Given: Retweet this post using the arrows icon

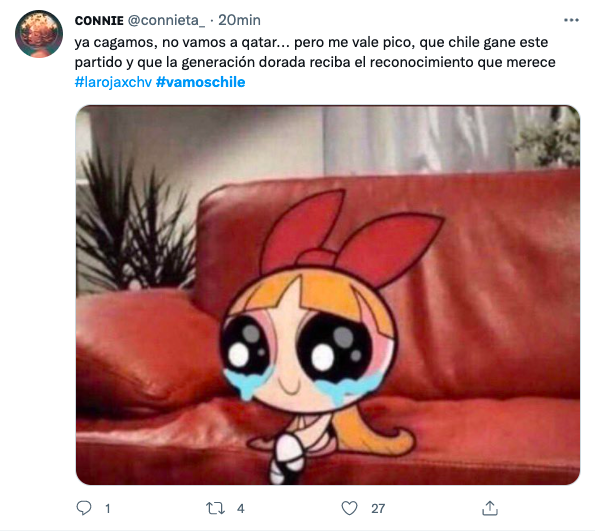Looking at the screenshot, I should (x=215, y=508).
